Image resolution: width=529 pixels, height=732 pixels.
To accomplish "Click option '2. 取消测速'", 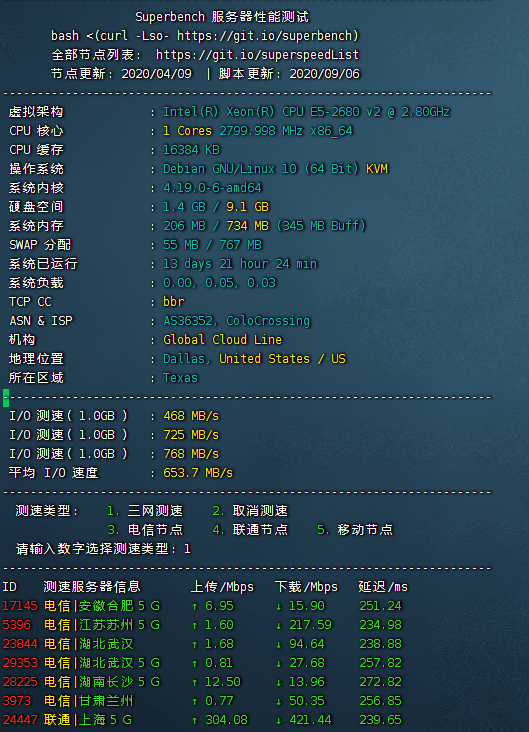I will click(x=250, y=511).
